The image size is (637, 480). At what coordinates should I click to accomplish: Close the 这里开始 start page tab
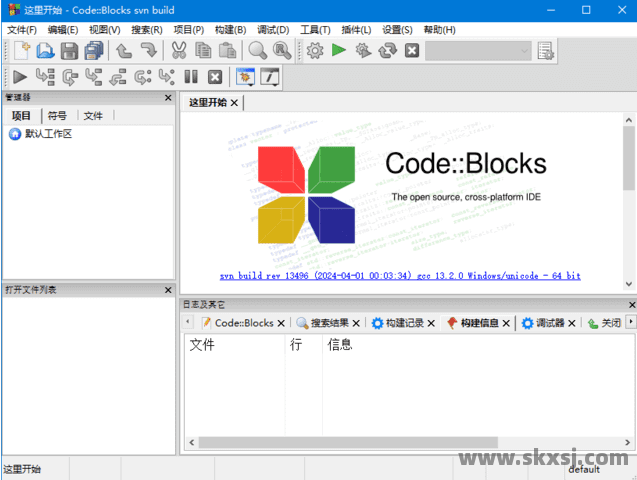coord(235,103)
